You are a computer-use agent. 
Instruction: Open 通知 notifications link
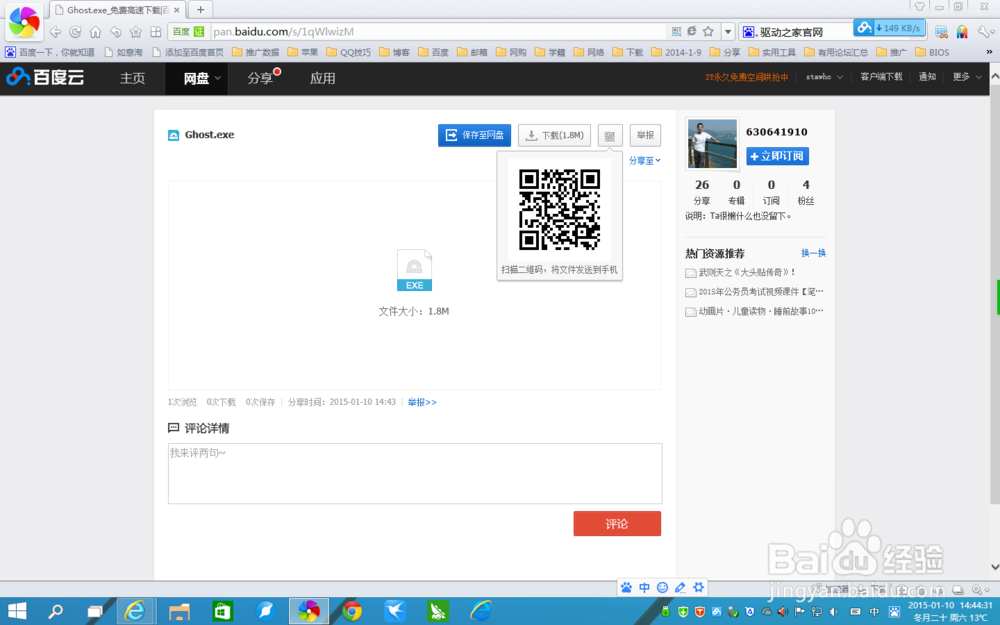click(x=927, y=77)
